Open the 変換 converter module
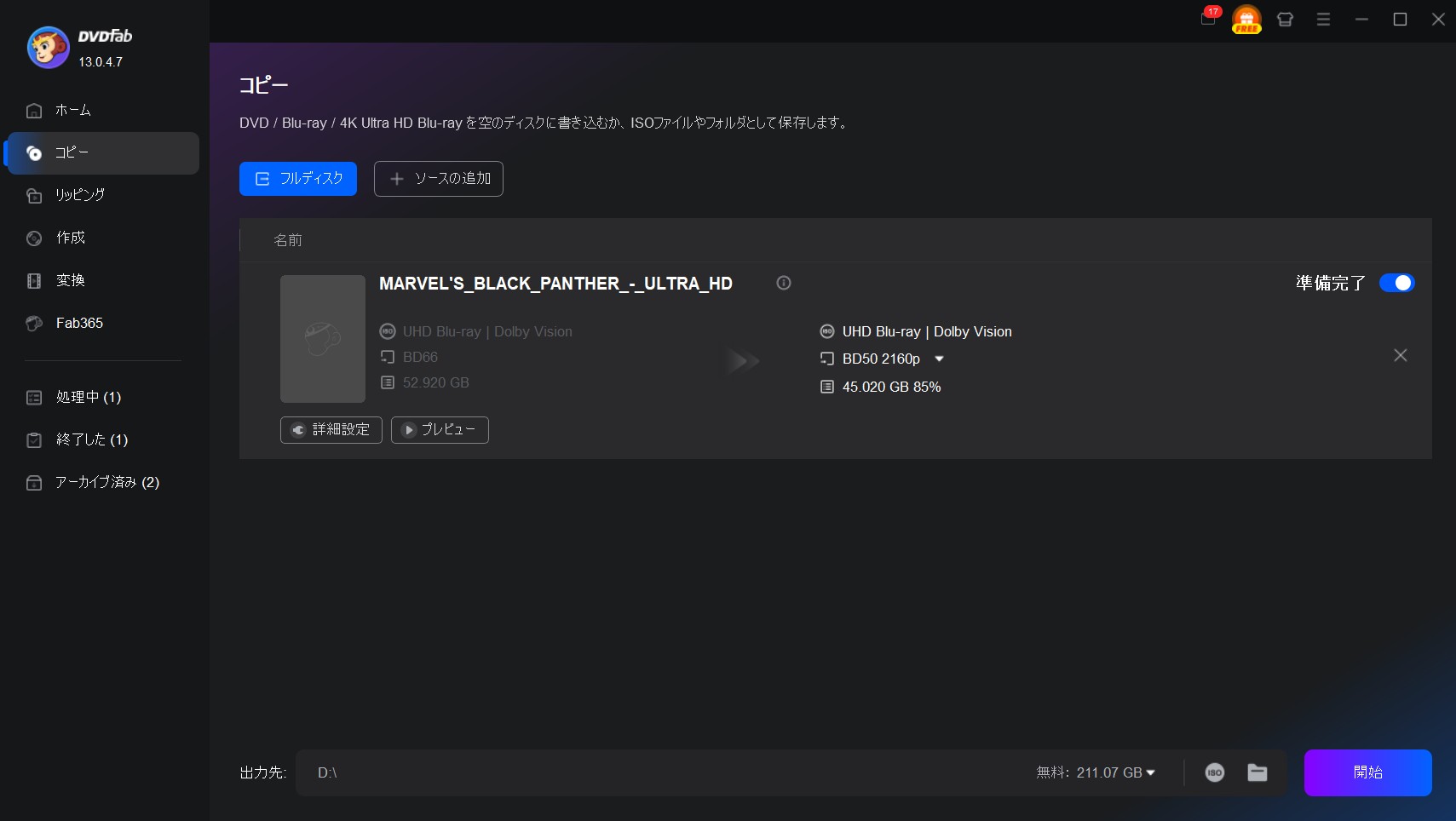The width and height of the screenshot is (1456, 821). (x=103, y=281)
